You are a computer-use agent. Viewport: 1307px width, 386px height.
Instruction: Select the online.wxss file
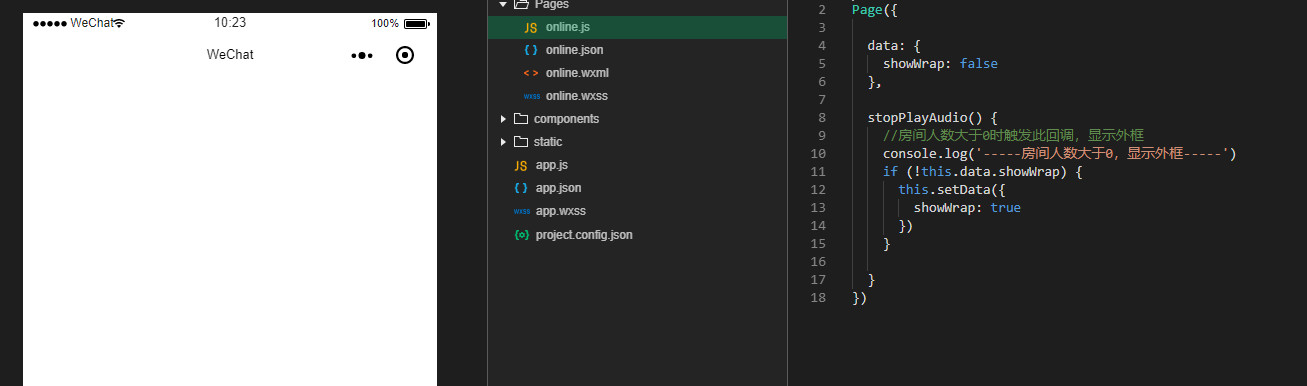(x=577, y=96)
